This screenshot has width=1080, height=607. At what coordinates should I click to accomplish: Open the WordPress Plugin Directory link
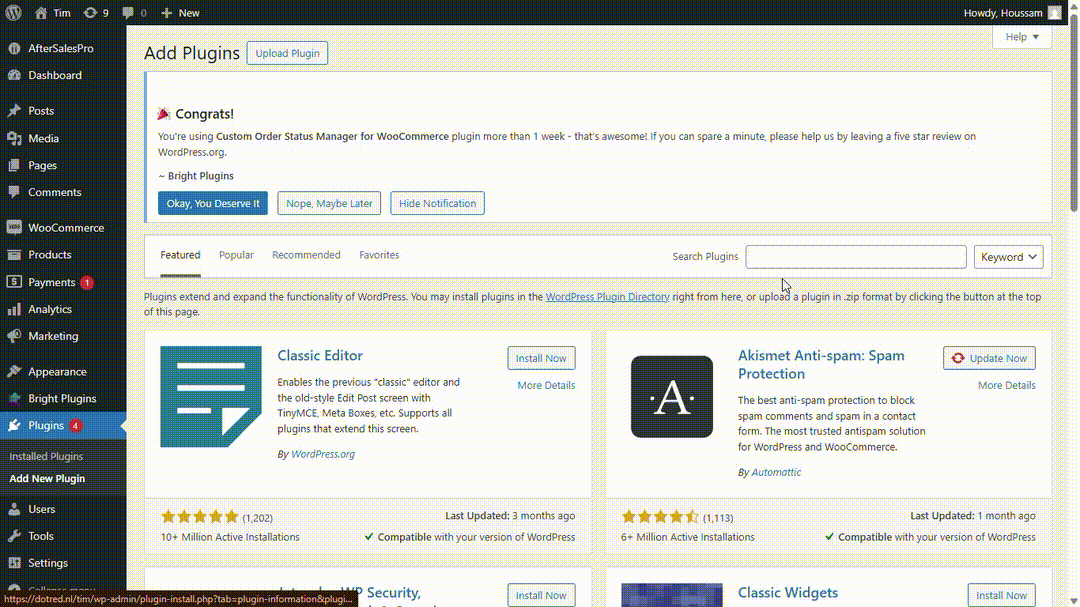pyautogui.click(x=608, y=297)
